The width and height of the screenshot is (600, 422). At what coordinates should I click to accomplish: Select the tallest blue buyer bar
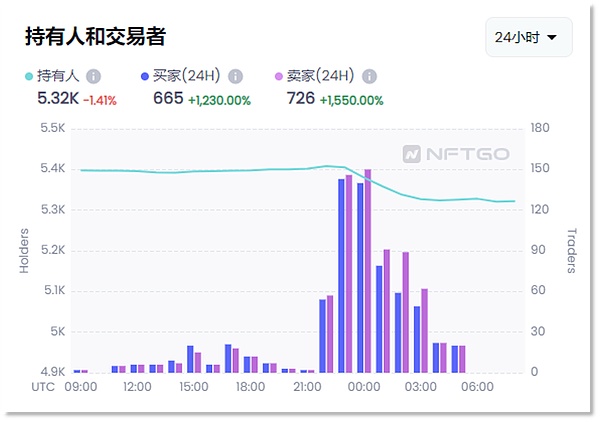pyautogui.click(x=341, y=275)
